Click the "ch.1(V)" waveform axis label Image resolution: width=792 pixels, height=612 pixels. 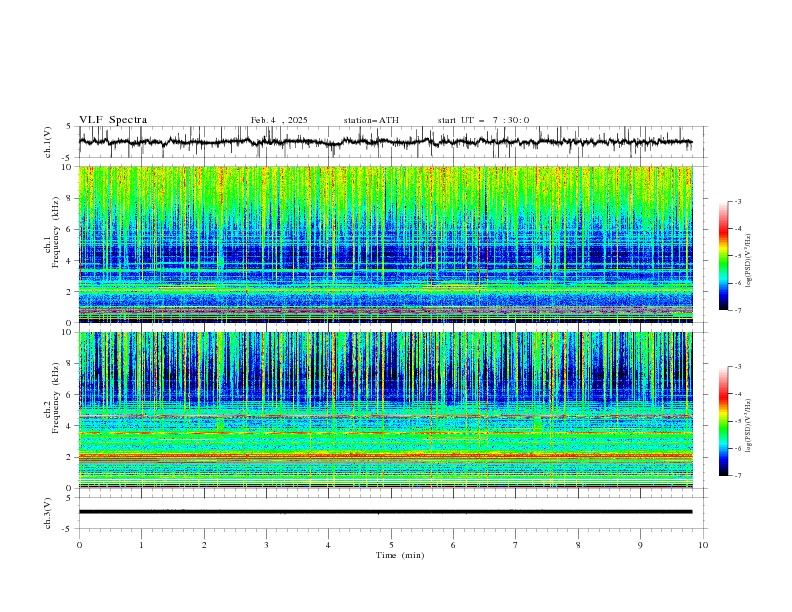coord(48,142)
